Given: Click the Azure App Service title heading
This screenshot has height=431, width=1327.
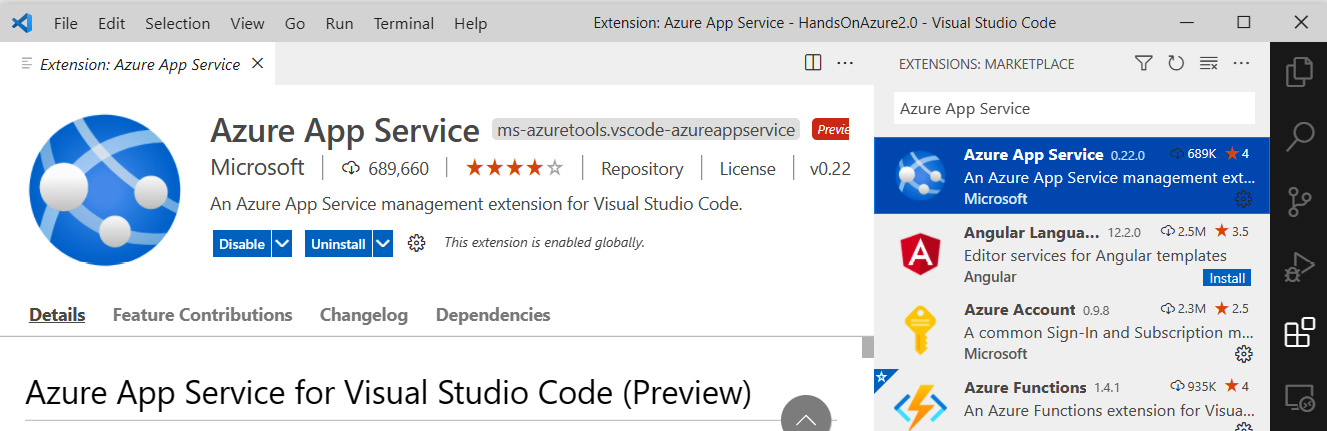Looking at the screenshot, I should click(x=345, y=130).
